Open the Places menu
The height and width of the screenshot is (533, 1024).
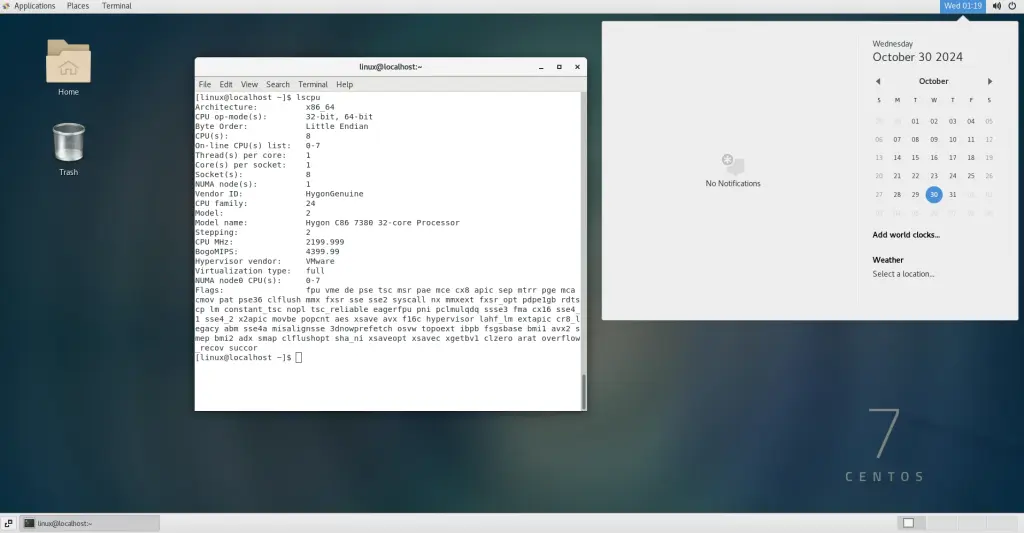(x=77, y=6)
